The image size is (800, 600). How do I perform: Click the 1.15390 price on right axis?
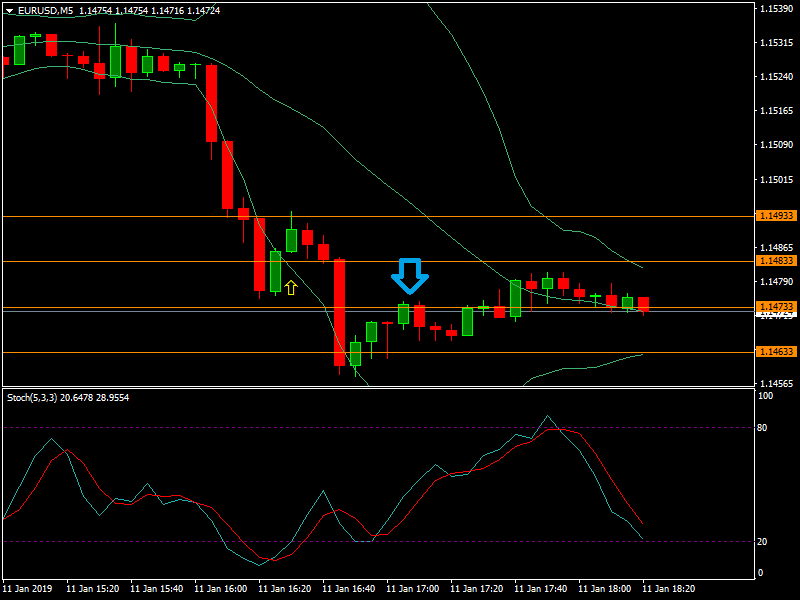pyautogui.click(x=775, y=8)
